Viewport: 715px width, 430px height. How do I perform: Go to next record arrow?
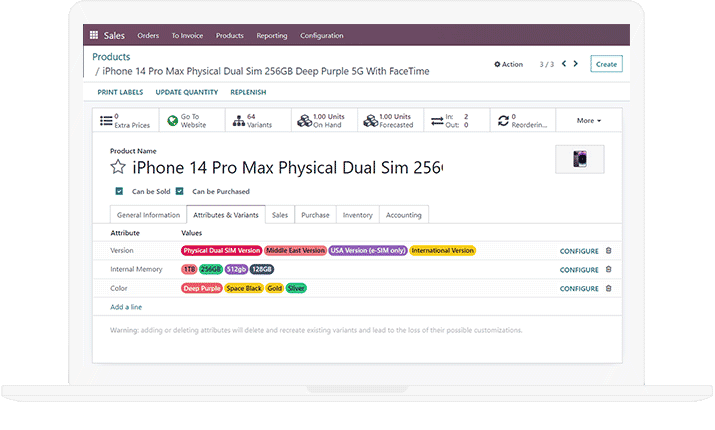[x=575, y=64]
